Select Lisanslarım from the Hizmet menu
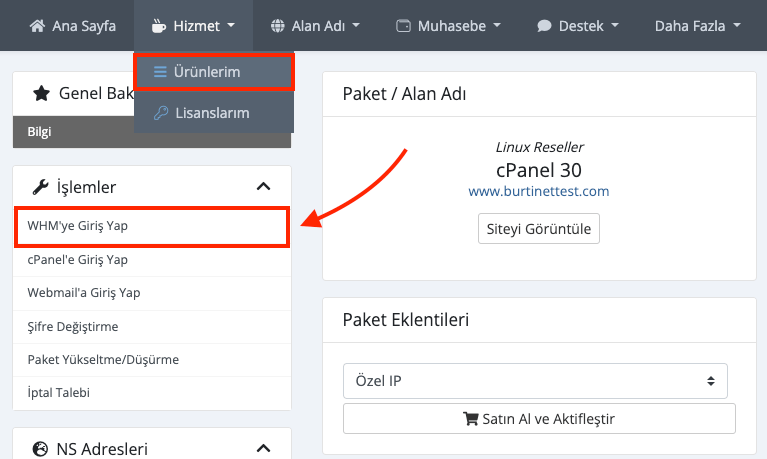 [212, 113]
